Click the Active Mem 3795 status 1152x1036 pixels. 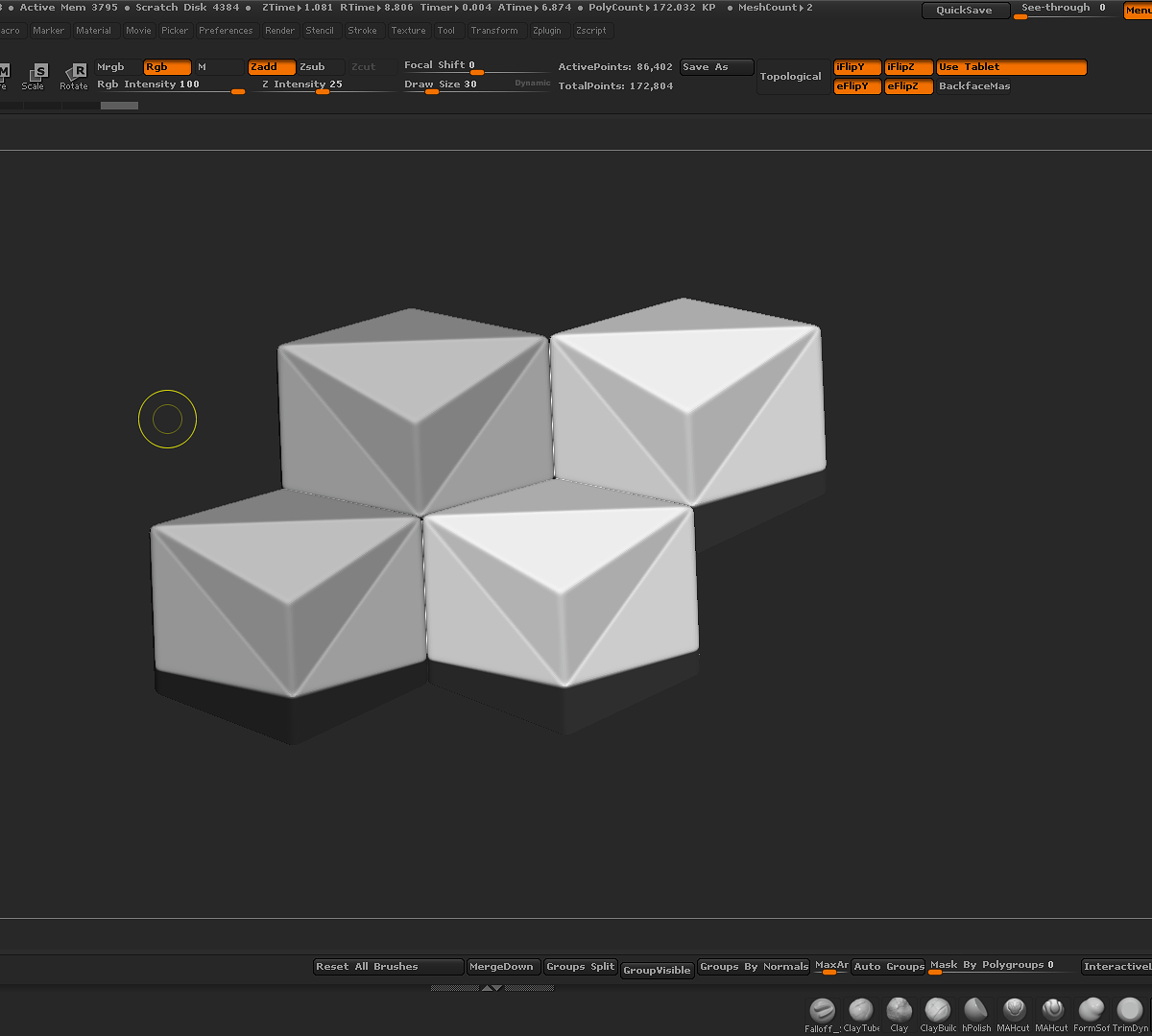point(68,8)
